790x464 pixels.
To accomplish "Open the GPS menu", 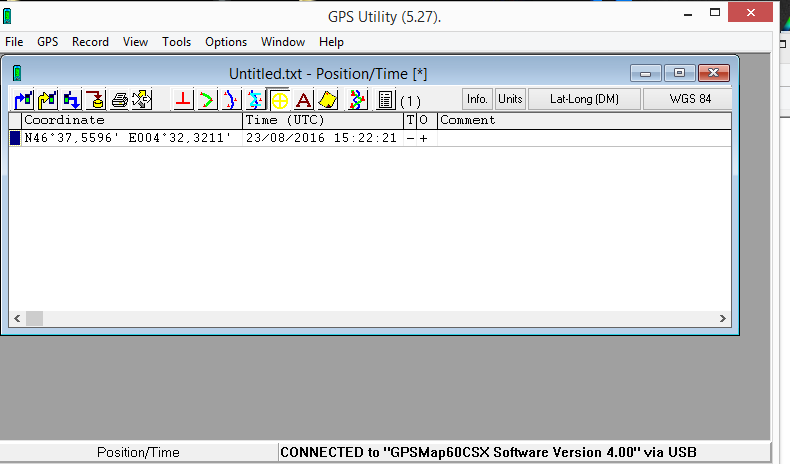I will tap(47, 42).
